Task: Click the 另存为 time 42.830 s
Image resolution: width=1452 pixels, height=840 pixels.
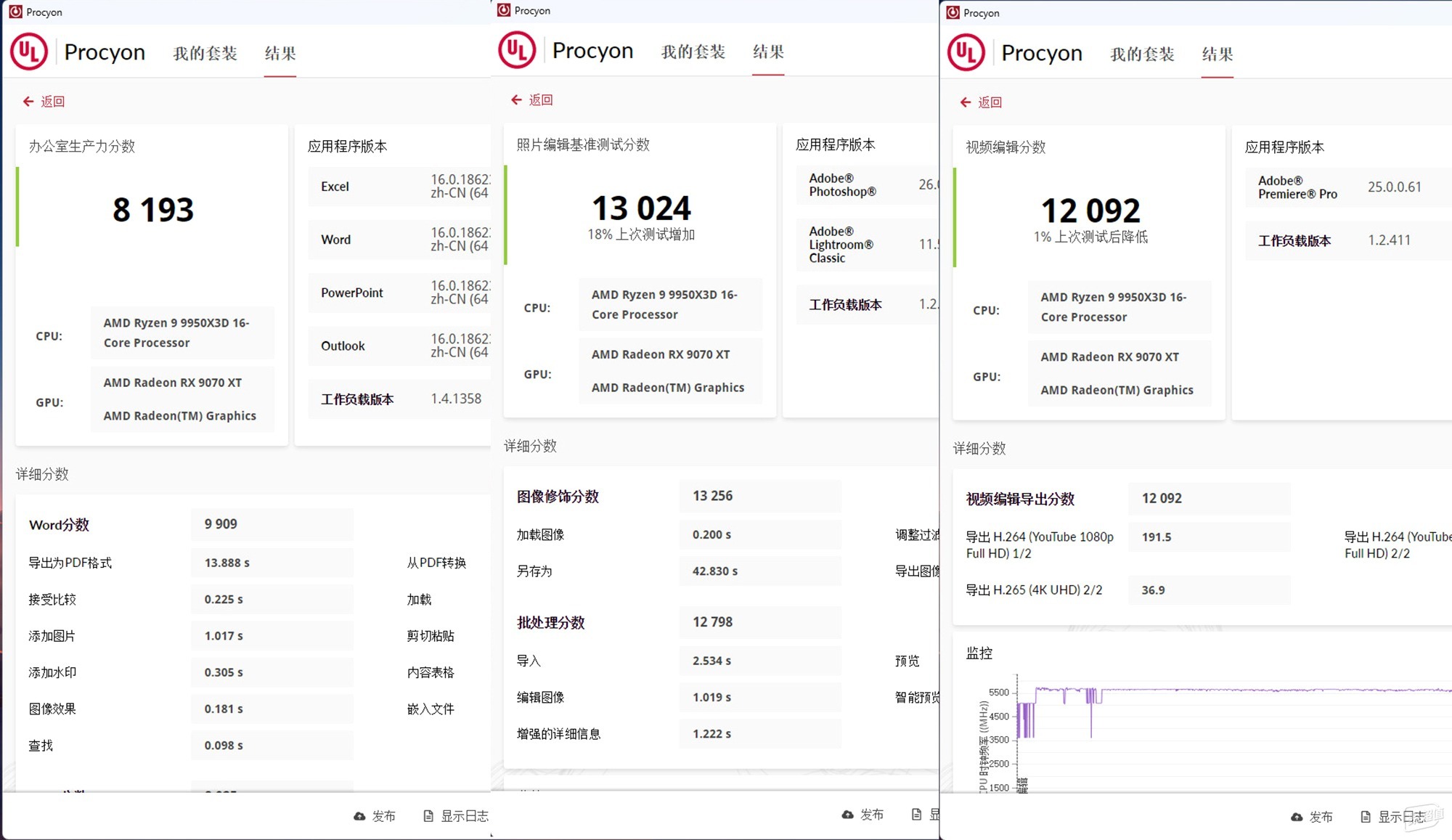Action: click(x=715, y=571)
